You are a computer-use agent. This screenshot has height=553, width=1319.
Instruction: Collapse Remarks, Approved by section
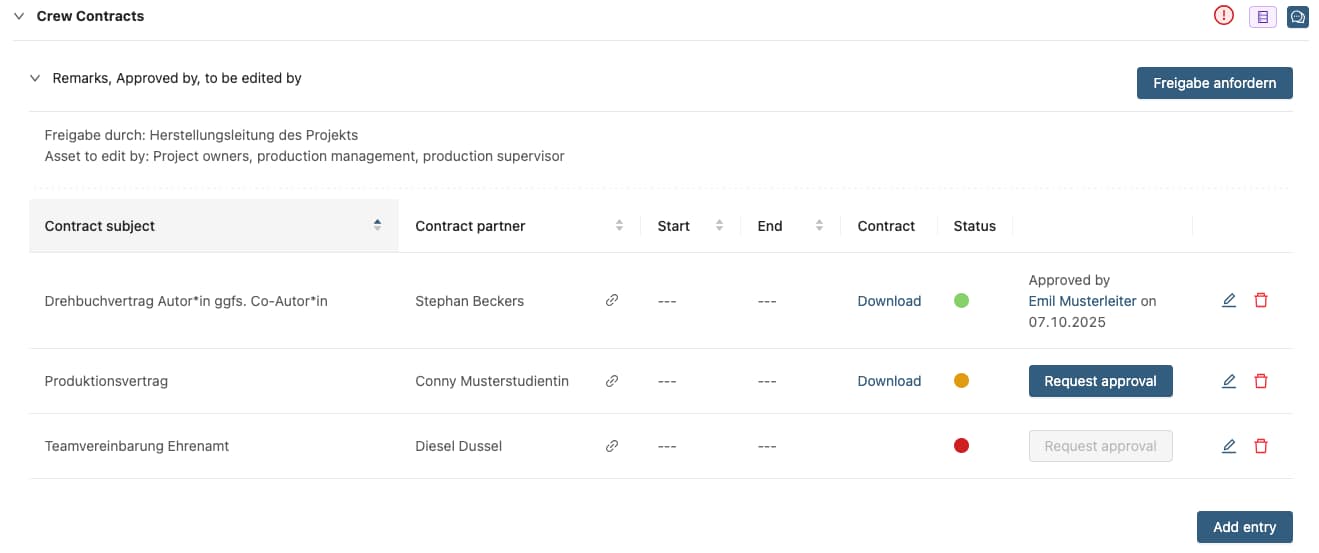pos(35,78)
